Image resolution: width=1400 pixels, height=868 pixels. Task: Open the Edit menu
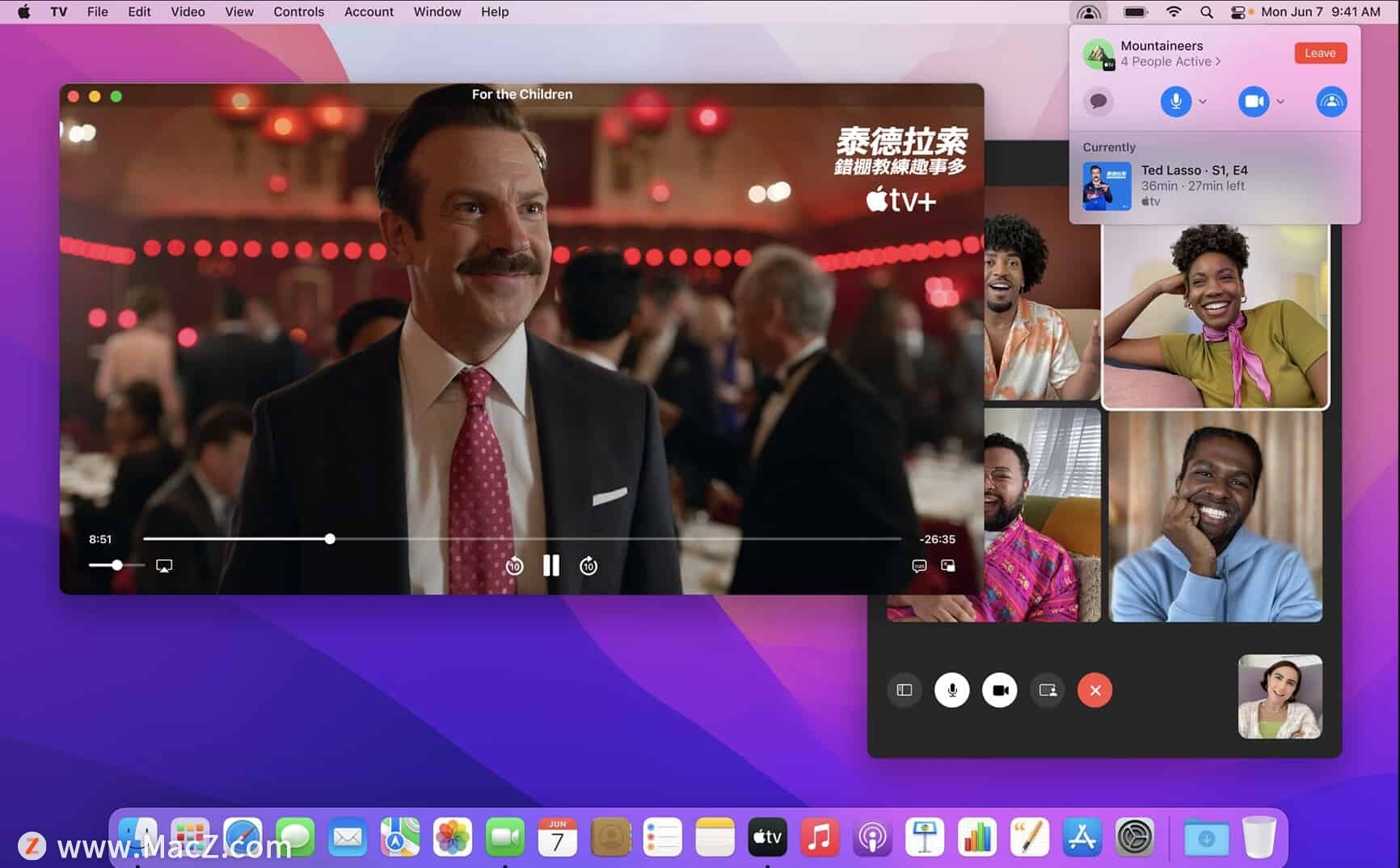point(139,12)
